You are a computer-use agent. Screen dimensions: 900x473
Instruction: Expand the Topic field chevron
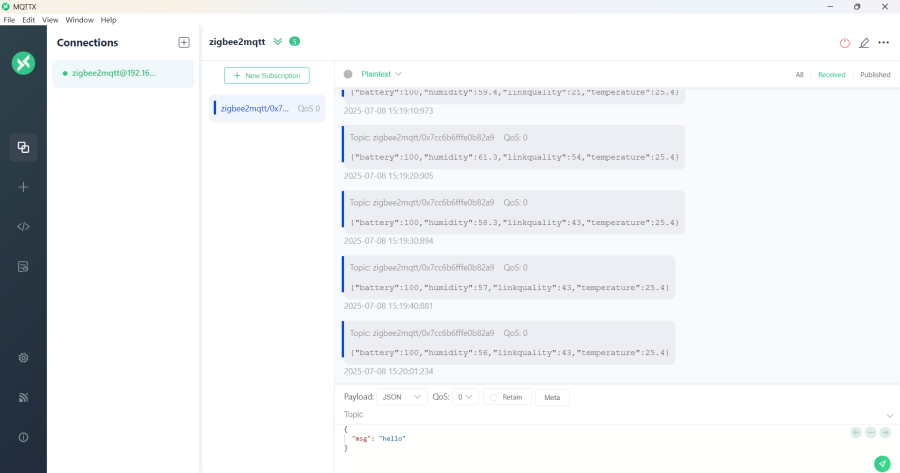(x=890, y=416)
